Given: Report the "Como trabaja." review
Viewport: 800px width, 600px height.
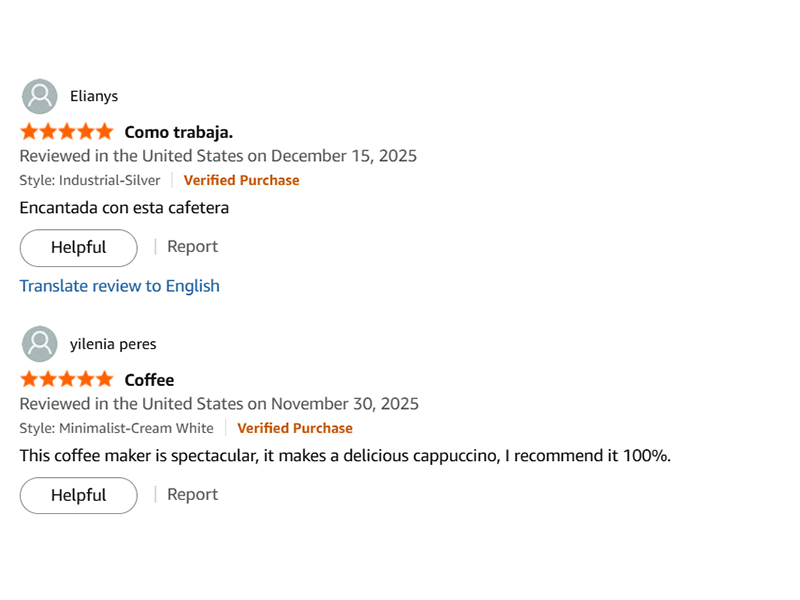Looking at the screenshot, I should click(x=192, y=247).
